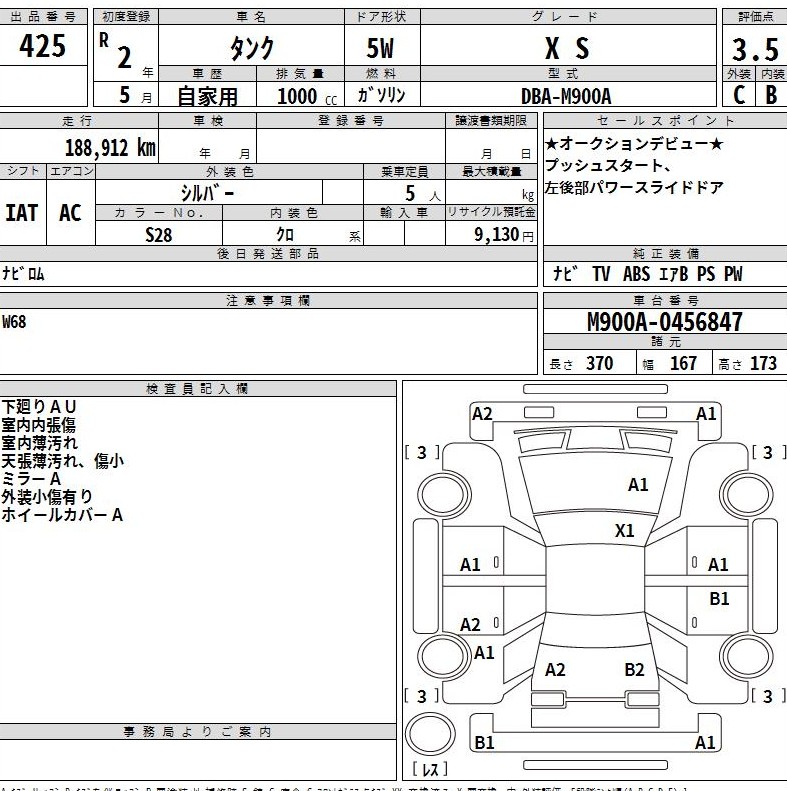This screenshot has height=791, width=787.
Task: Select the shift type IAT
Action: (x=22, y=212)
